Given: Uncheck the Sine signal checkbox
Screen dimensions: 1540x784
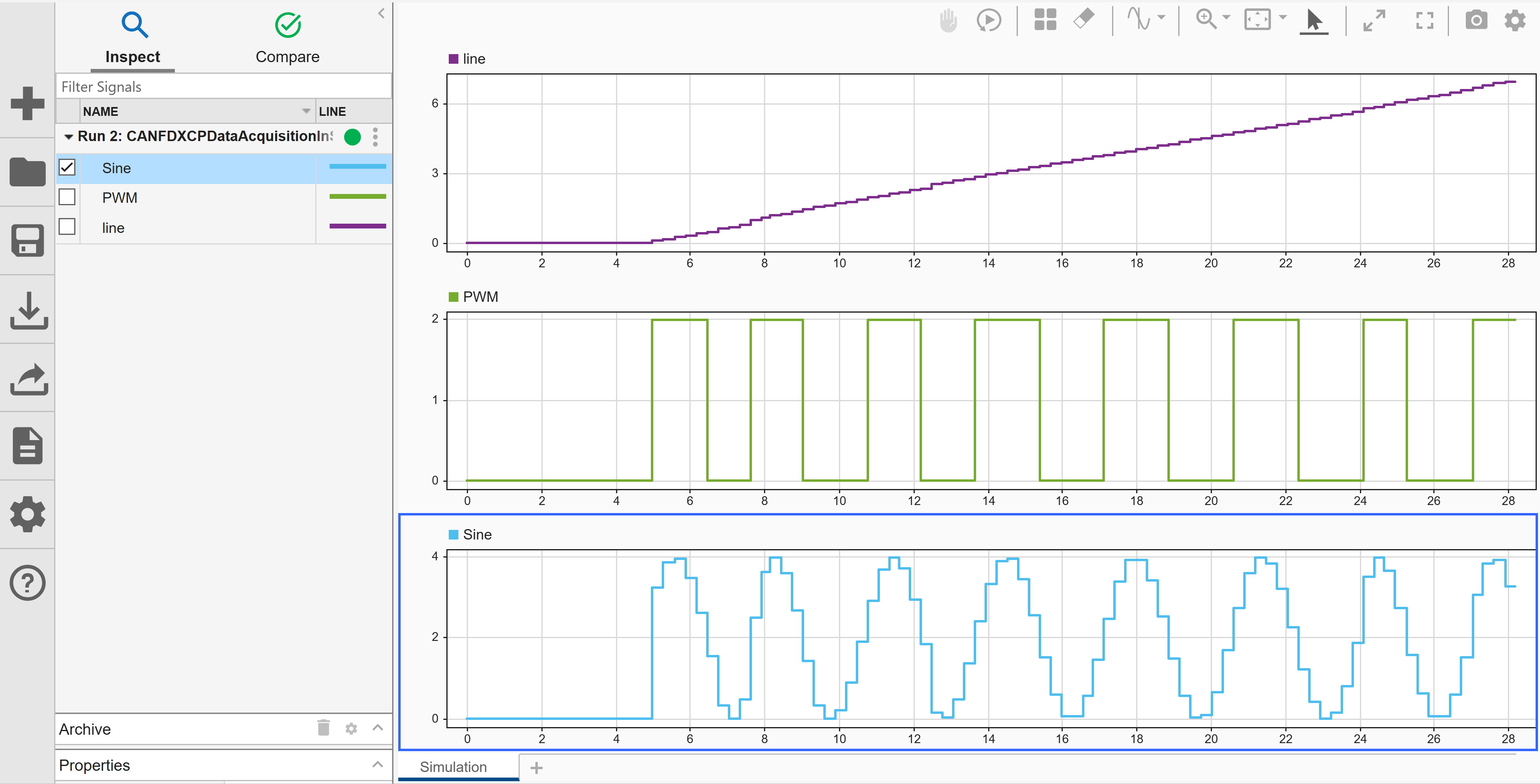Looking at the screenshot, I should 67,168.
